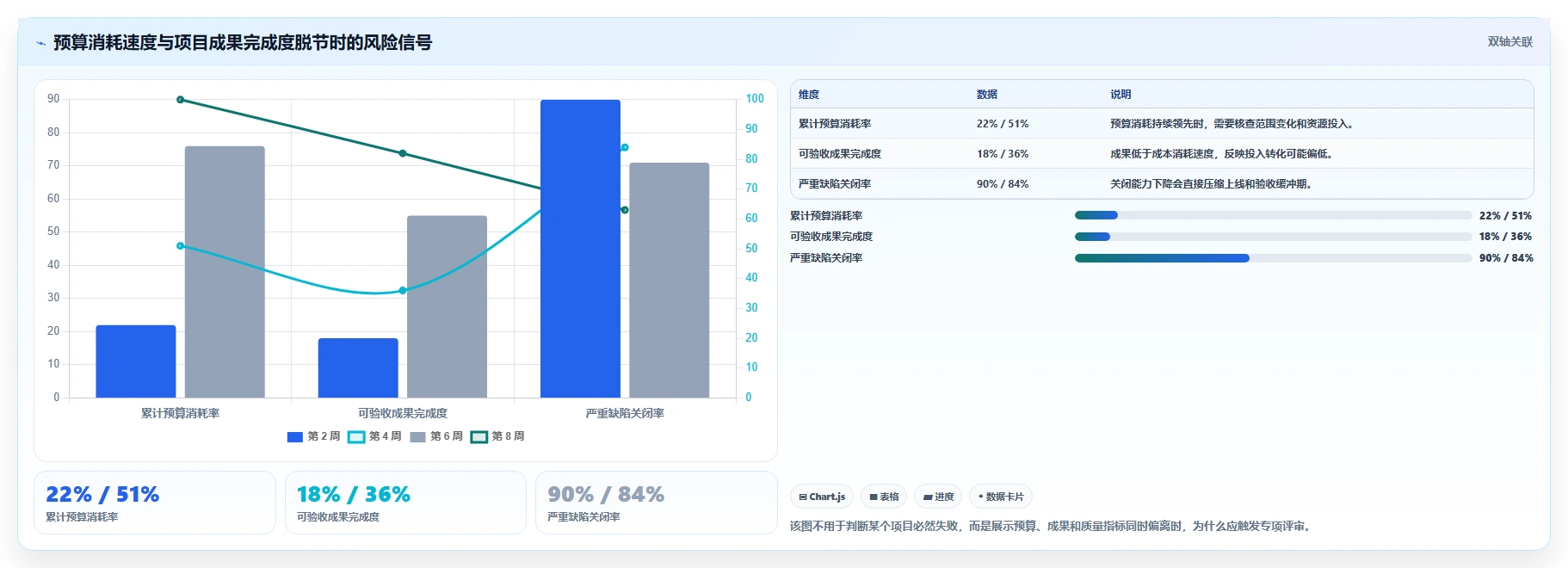Click the description 预算消耗持续领先时 in the table
The width and height of the screenshot is (1568, 568).
1233,124
